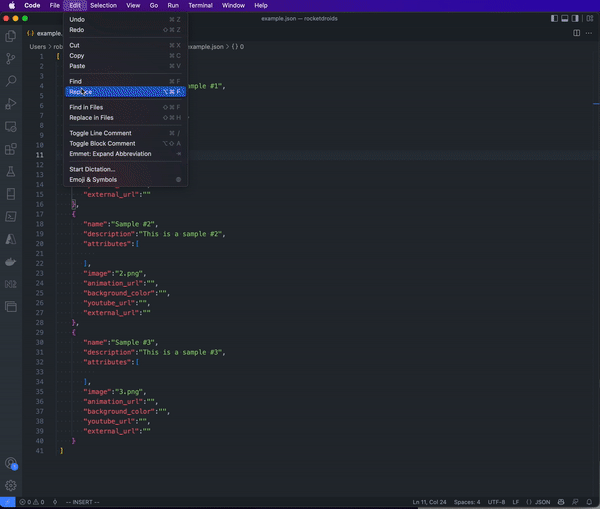This screenshot has height=509, width=600.
Task: Open the Customize Layout icon
Action: (590, 18)
